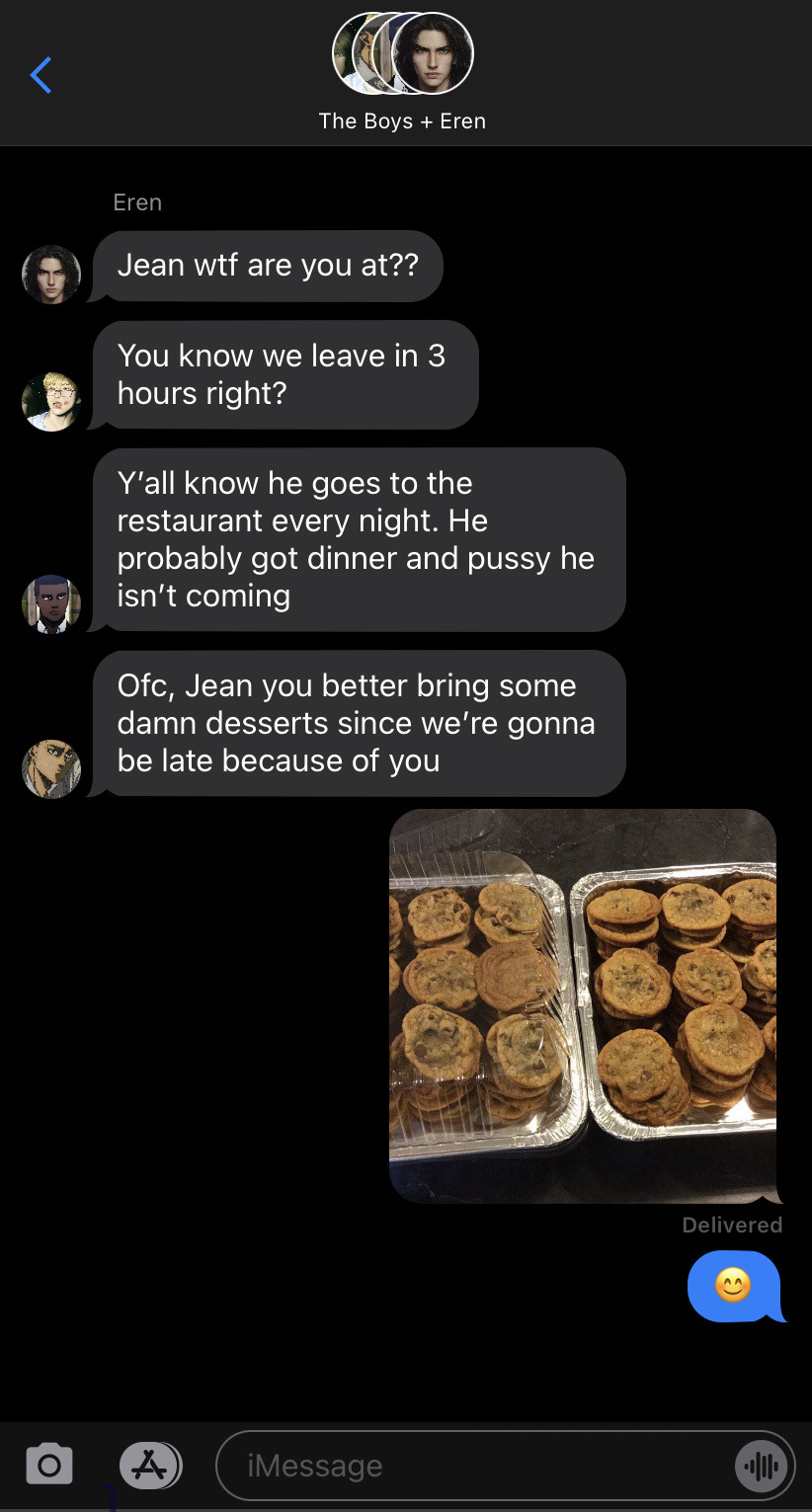This screenshot has height=1512, width=812.
Task: Tap the 'goes to the restaurant' message
Action: pos(360,539)
